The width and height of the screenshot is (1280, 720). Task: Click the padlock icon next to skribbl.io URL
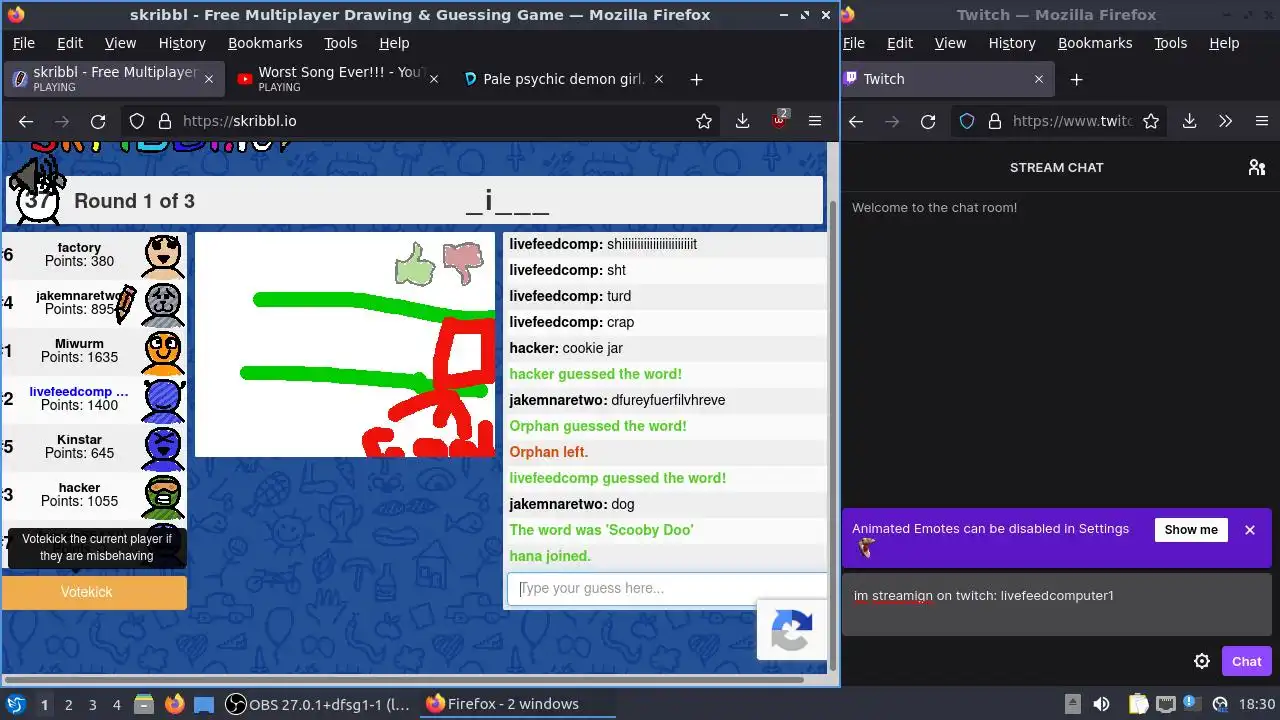(x=164, y=121)
